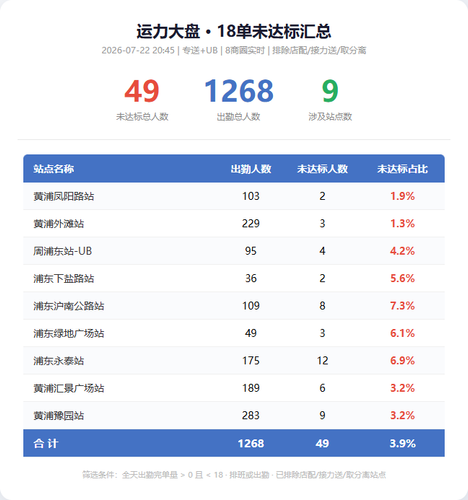
Task: Select the 黄浦豫园站 station name
Action: [59, 416]
